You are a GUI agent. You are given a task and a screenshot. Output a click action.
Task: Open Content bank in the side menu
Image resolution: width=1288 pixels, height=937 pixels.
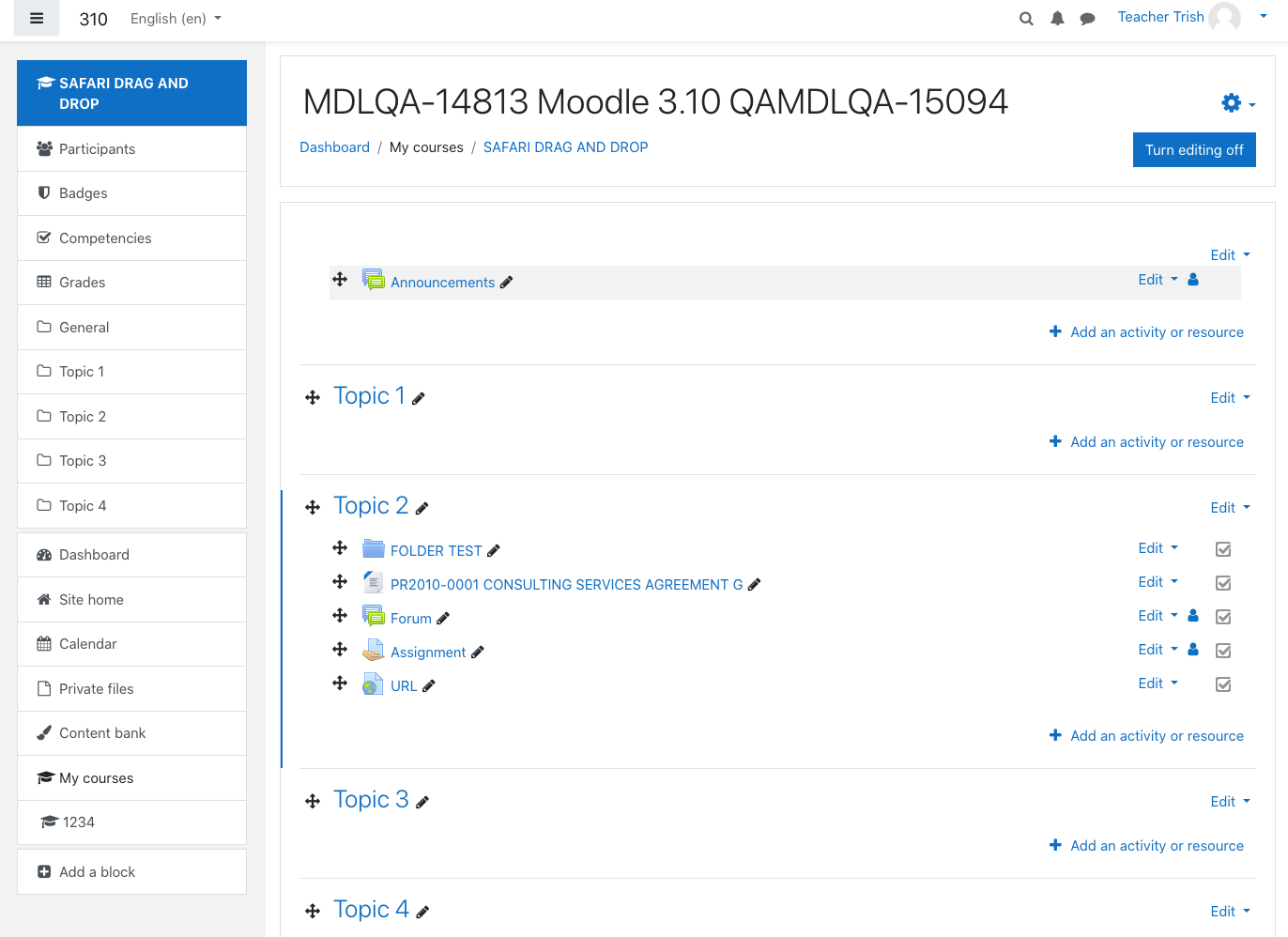pos(131,733)
